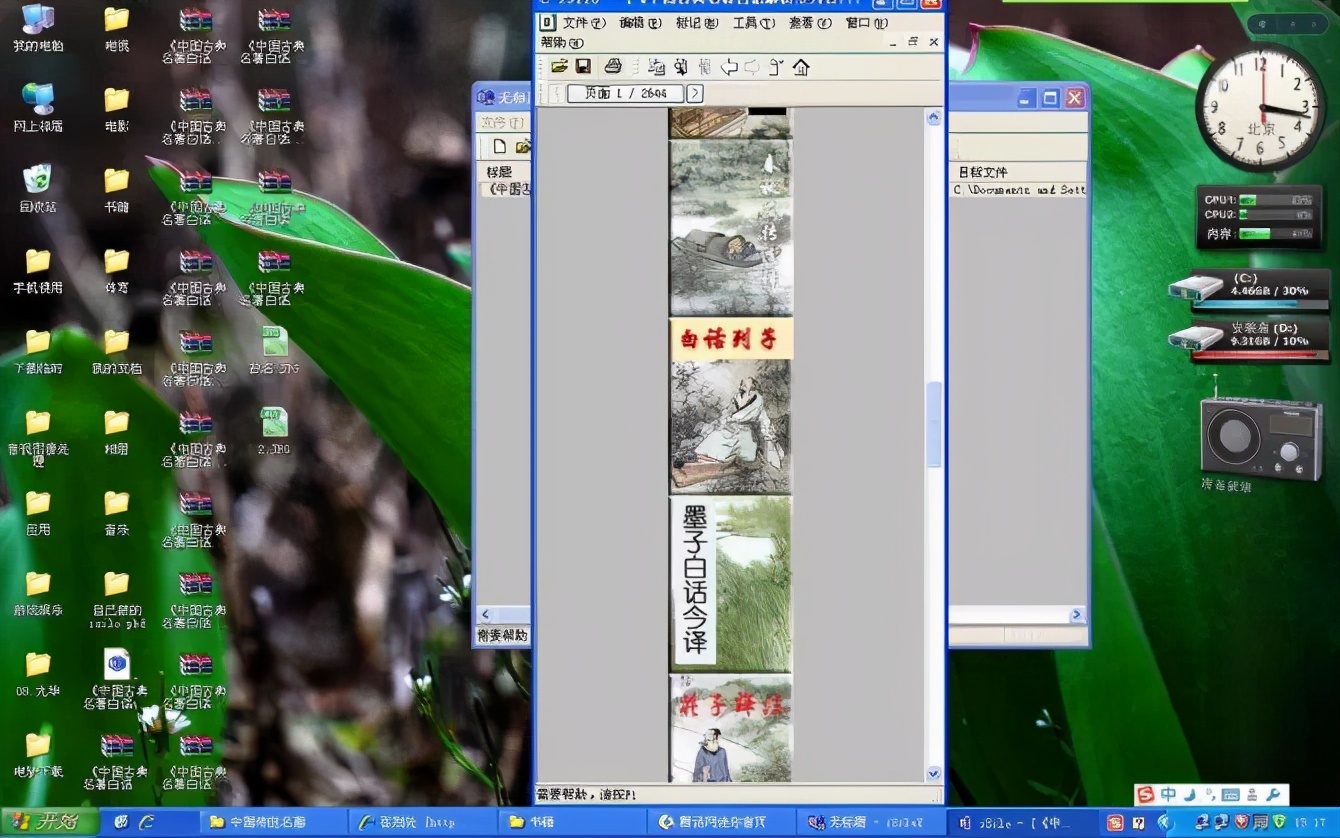The width and height of the screenshot is (1340, 838).
Task: Click Internet Explorer quick launch icon
Action: tap(147, 822)
